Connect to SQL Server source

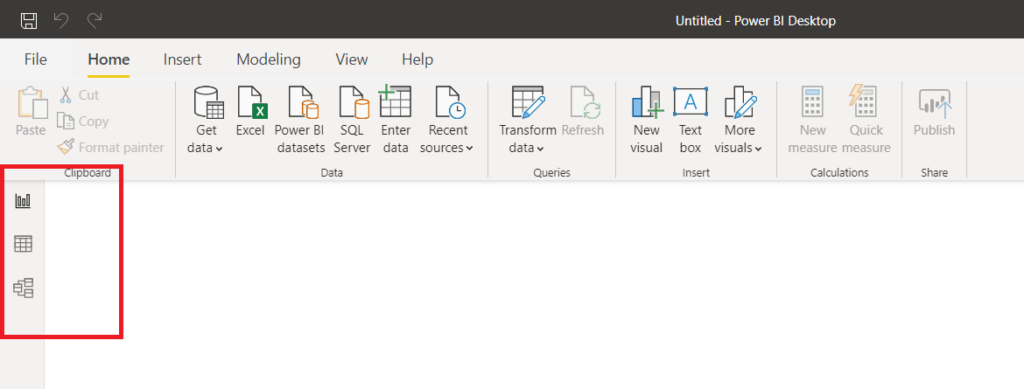pos(352,120)
